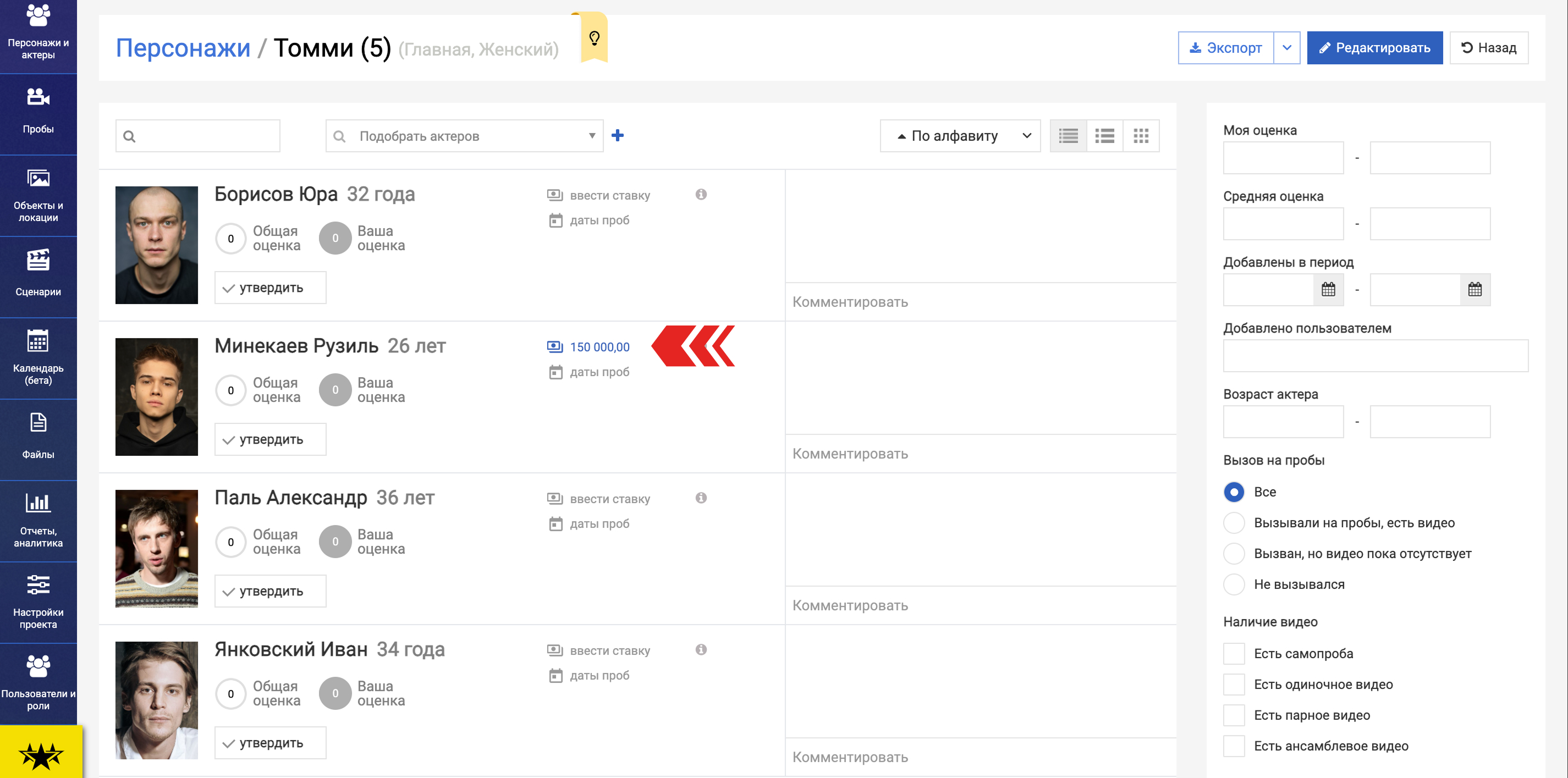Click the actor list search field

tap(198, 136)
